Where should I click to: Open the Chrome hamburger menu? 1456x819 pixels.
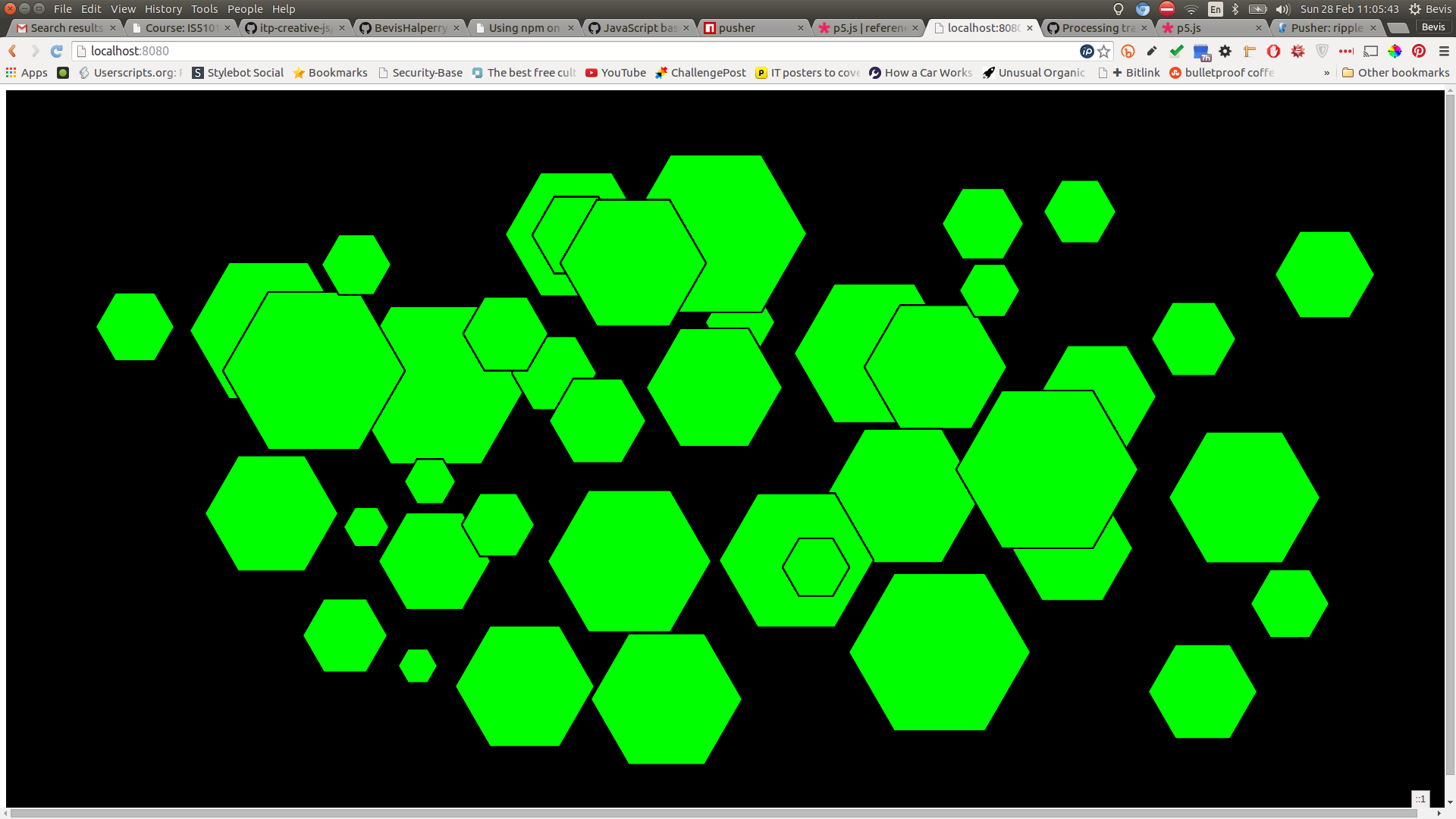point(1443,52)
